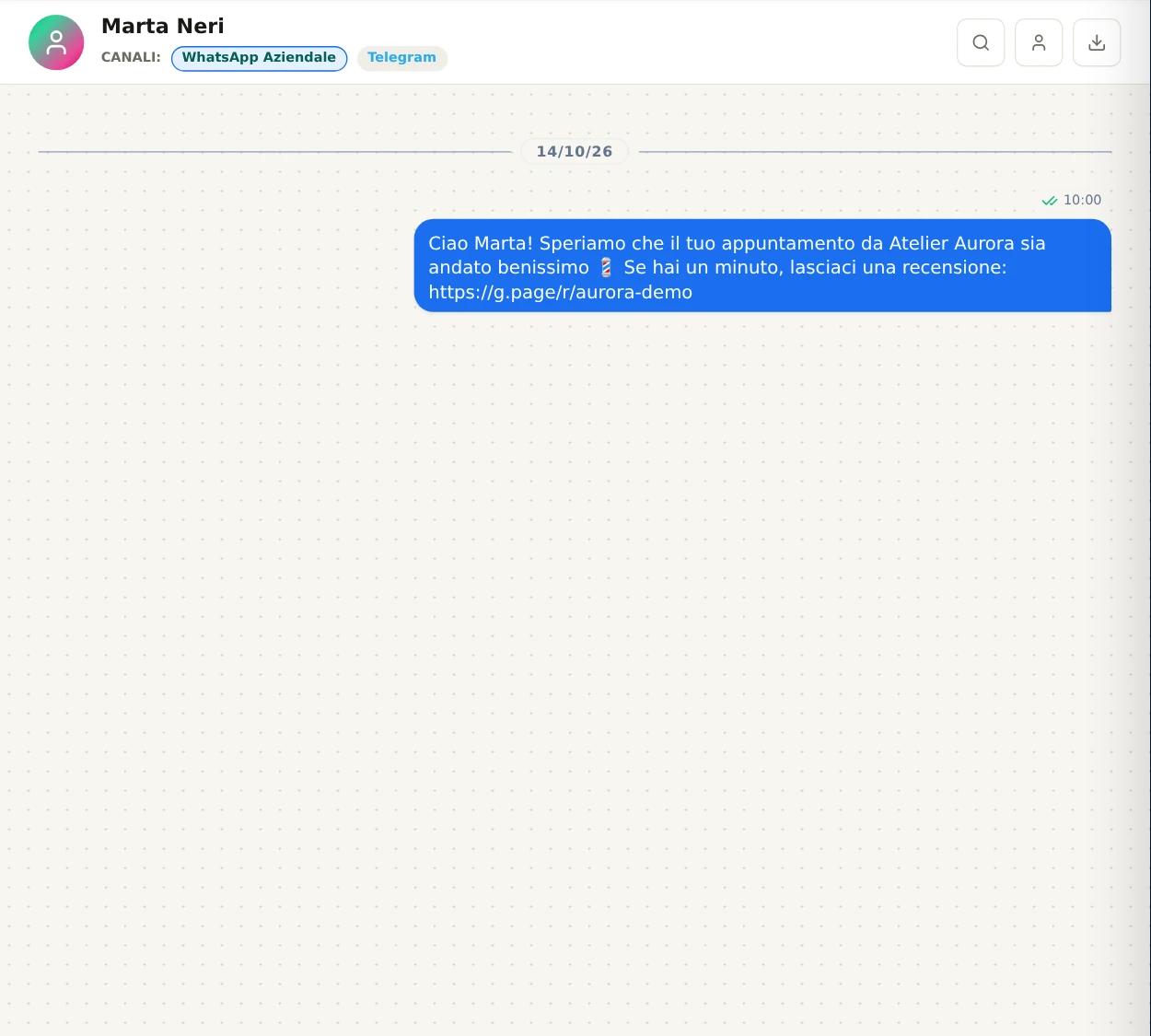Switch to the Telegram channel
Image resolution: width=1151 pixels, height=1036 pixels.
[402, 58]
